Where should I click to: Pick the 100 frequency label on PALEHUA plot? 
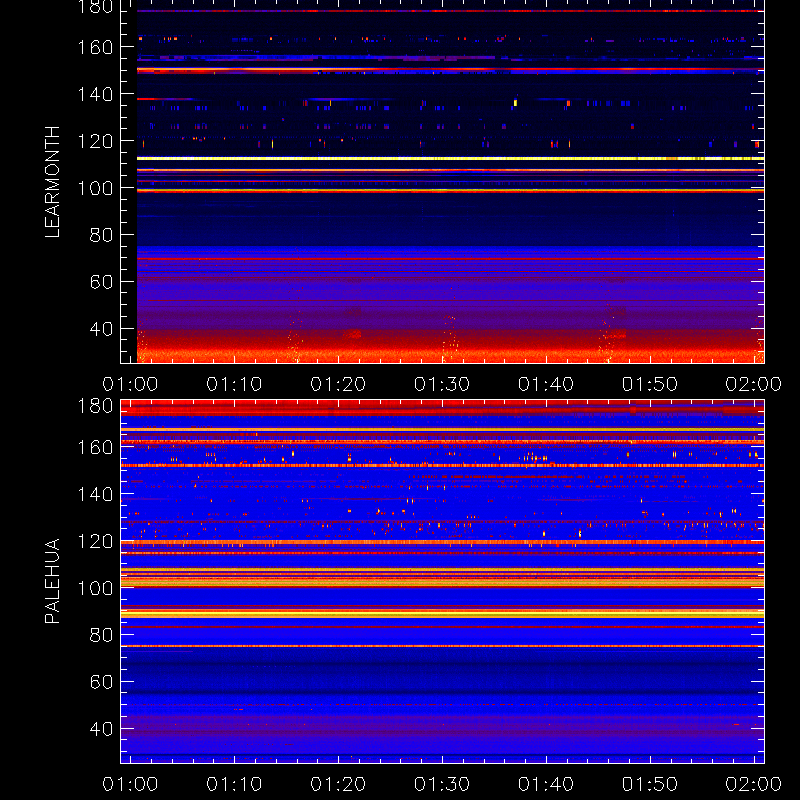click(x=95, y=588)
